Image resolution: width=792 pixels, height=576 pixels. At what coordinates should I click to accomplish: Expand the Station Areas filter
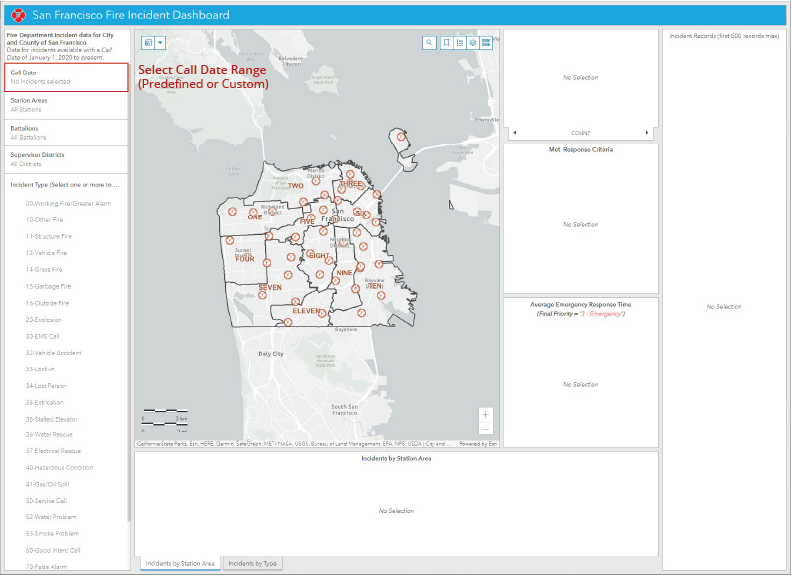(66, 105)
